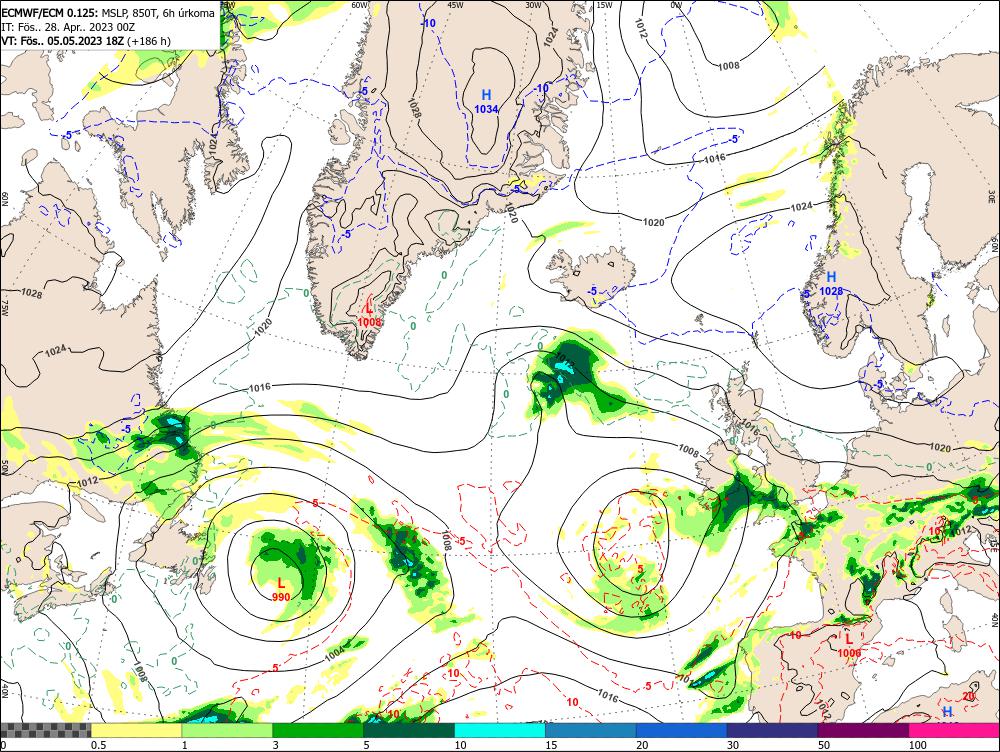
Task: Click the 'L 1008' low over southern Greenland
Action: point(369,315)
